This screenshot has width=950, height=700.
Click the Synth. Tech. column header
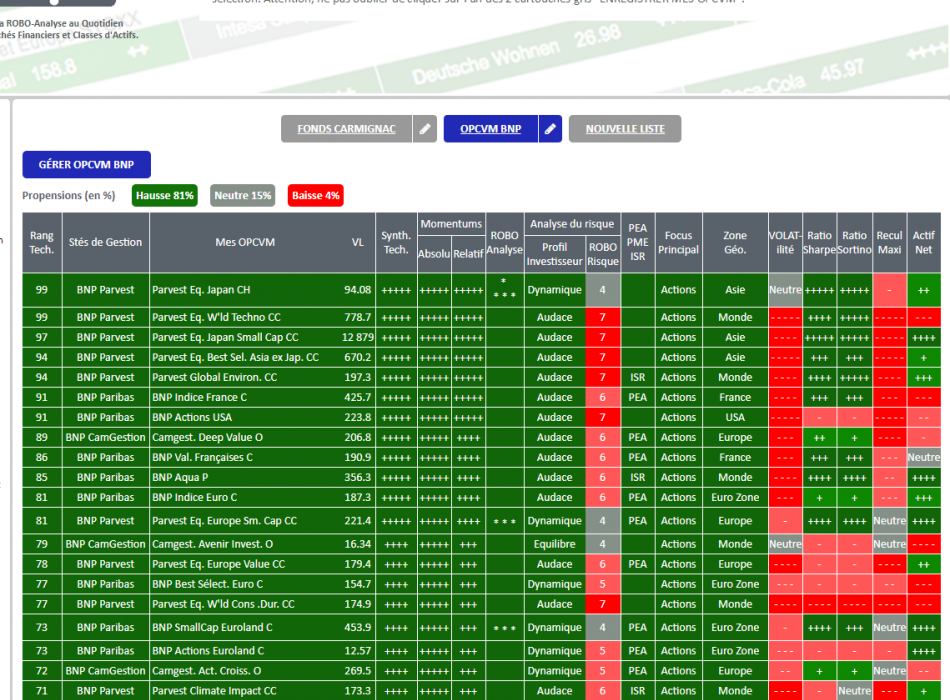pos(396,242)
